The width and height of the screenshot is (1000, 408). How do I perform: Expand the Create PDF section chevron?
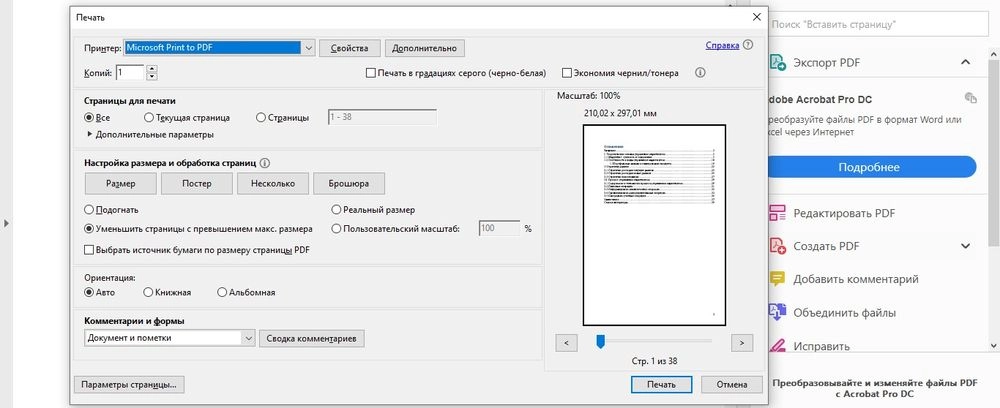966,246
